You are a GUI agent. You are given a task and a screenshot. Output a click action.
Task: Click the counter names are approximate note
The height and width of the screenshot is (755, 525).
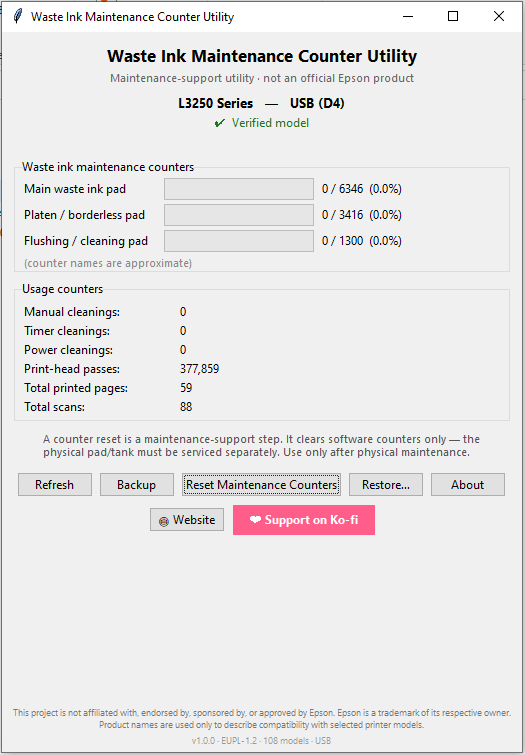pyautogui.click(x=108, y=263)
